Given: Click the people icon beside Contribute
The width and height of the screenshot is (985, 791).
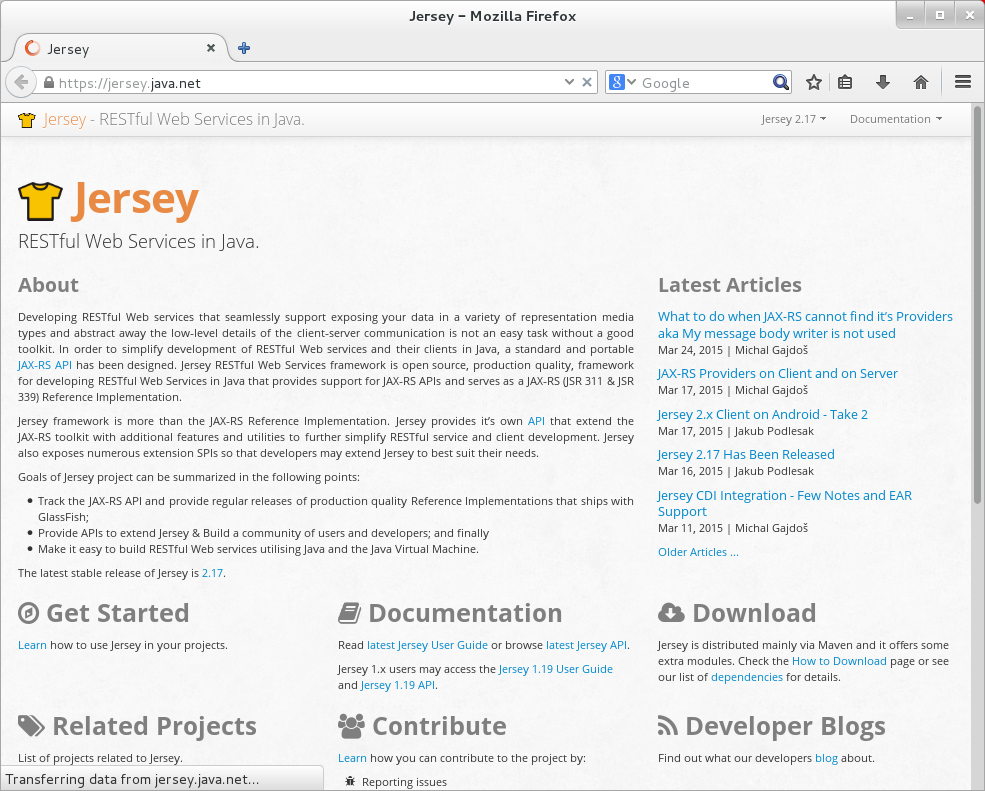Looking at the screenshot, I should pos(351,726).
